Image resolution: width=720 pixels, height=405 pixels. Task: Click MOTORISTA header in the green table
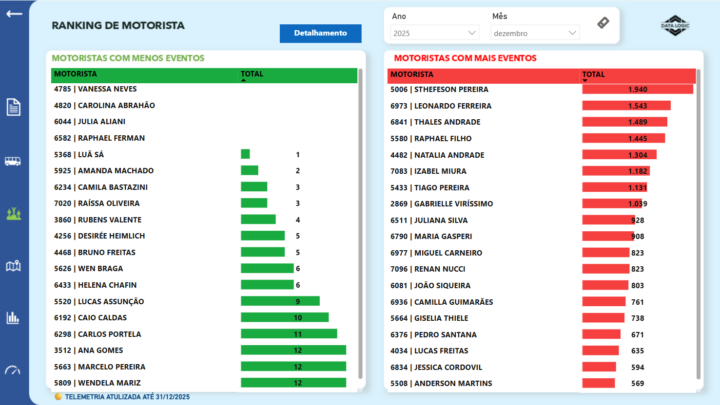pos(76,74)
